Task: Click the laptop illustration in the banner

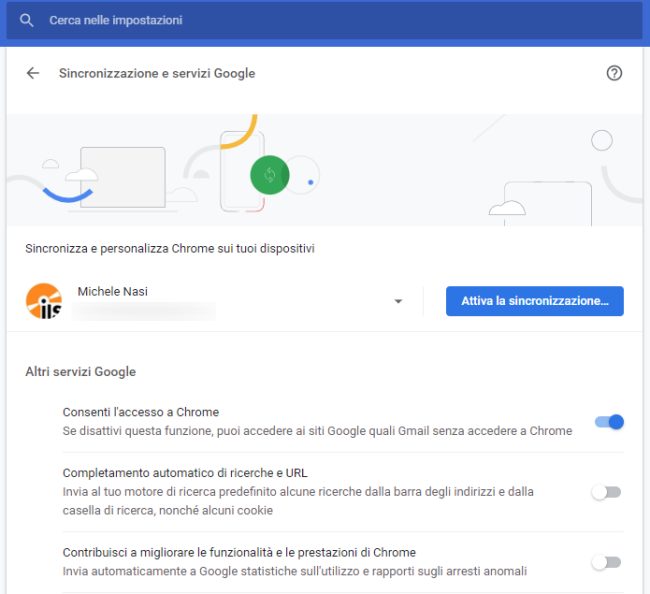Action: pyautogui.click(x=122, y=177)
